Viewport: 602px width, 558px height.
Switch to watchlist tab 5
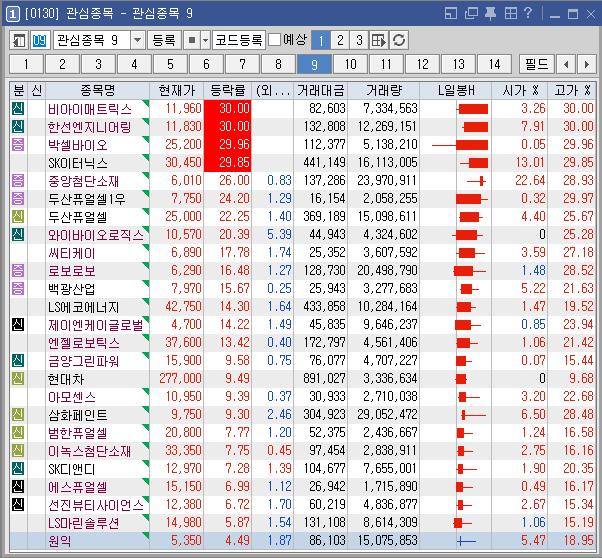(170, 64)
